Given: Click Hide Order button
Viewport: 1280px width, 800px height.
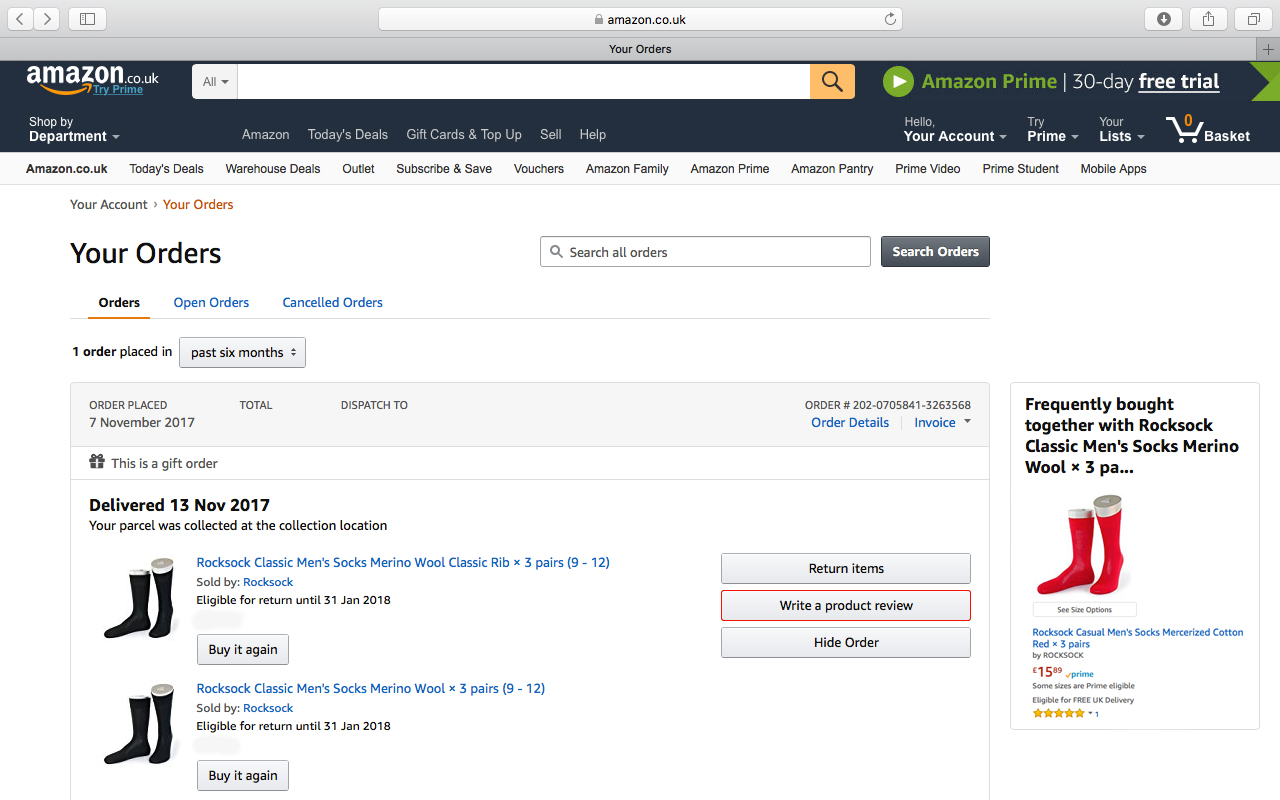Looking at the screenshot, I should coord(846,642).
